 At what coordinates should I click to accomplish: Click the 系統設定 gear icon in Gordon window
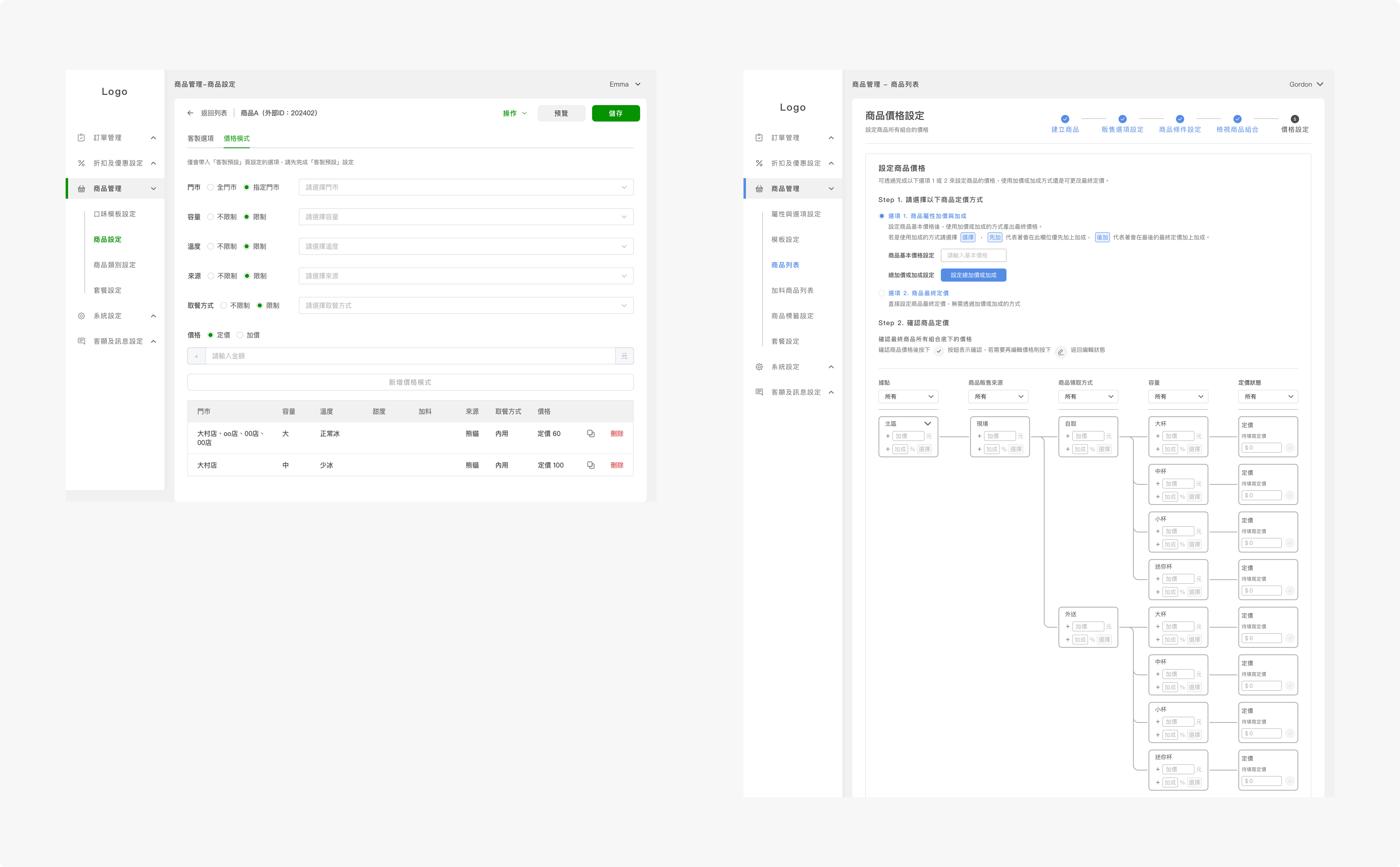point(759,367)
